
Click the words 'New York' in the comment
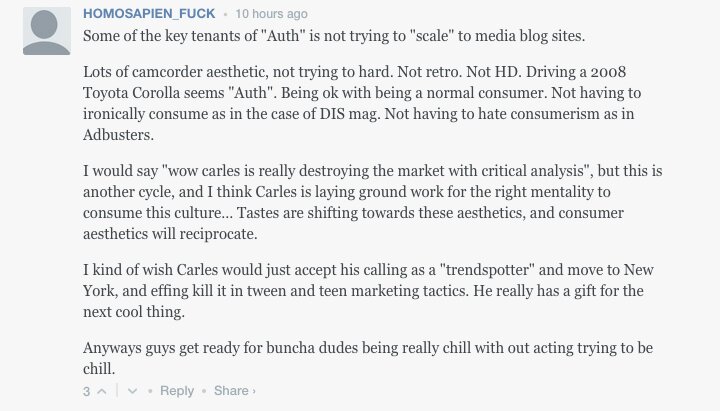[638, 270]
